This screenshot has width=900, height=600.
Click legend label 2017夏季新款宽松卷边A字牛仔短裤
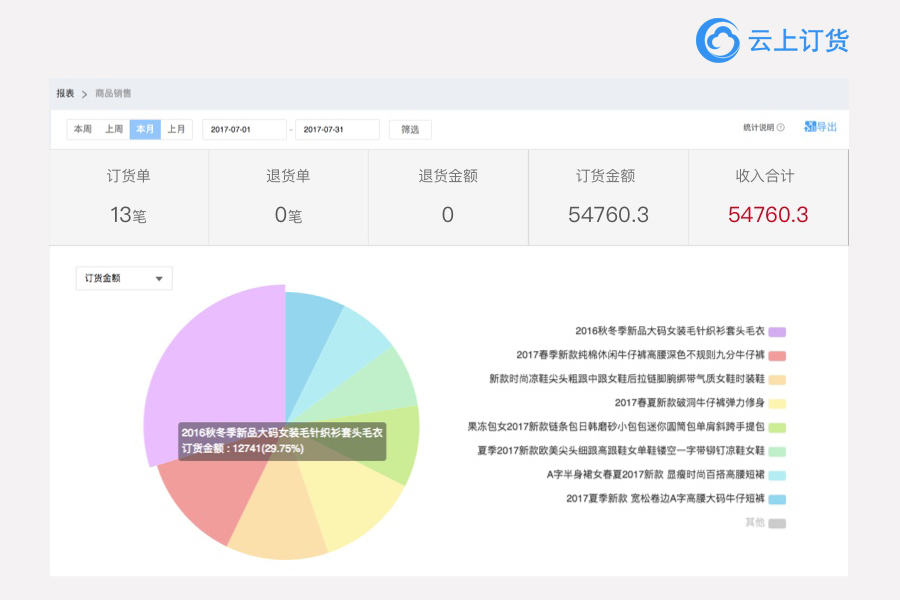(665, 498)
